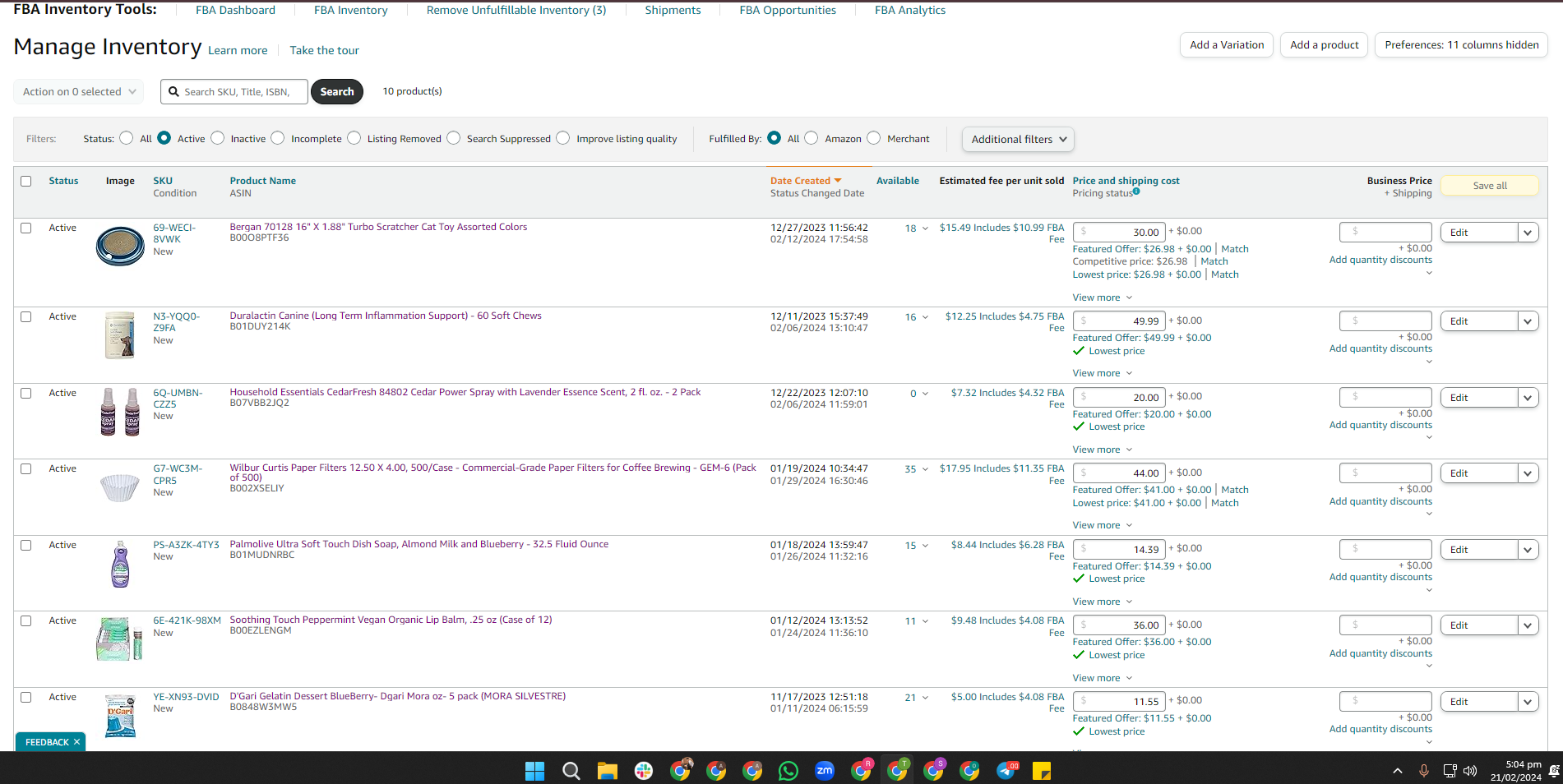This screenshot has height=784, width=1563.
Task: Check the Duralactin Canine row checkbox
Action: pos(26,317)
